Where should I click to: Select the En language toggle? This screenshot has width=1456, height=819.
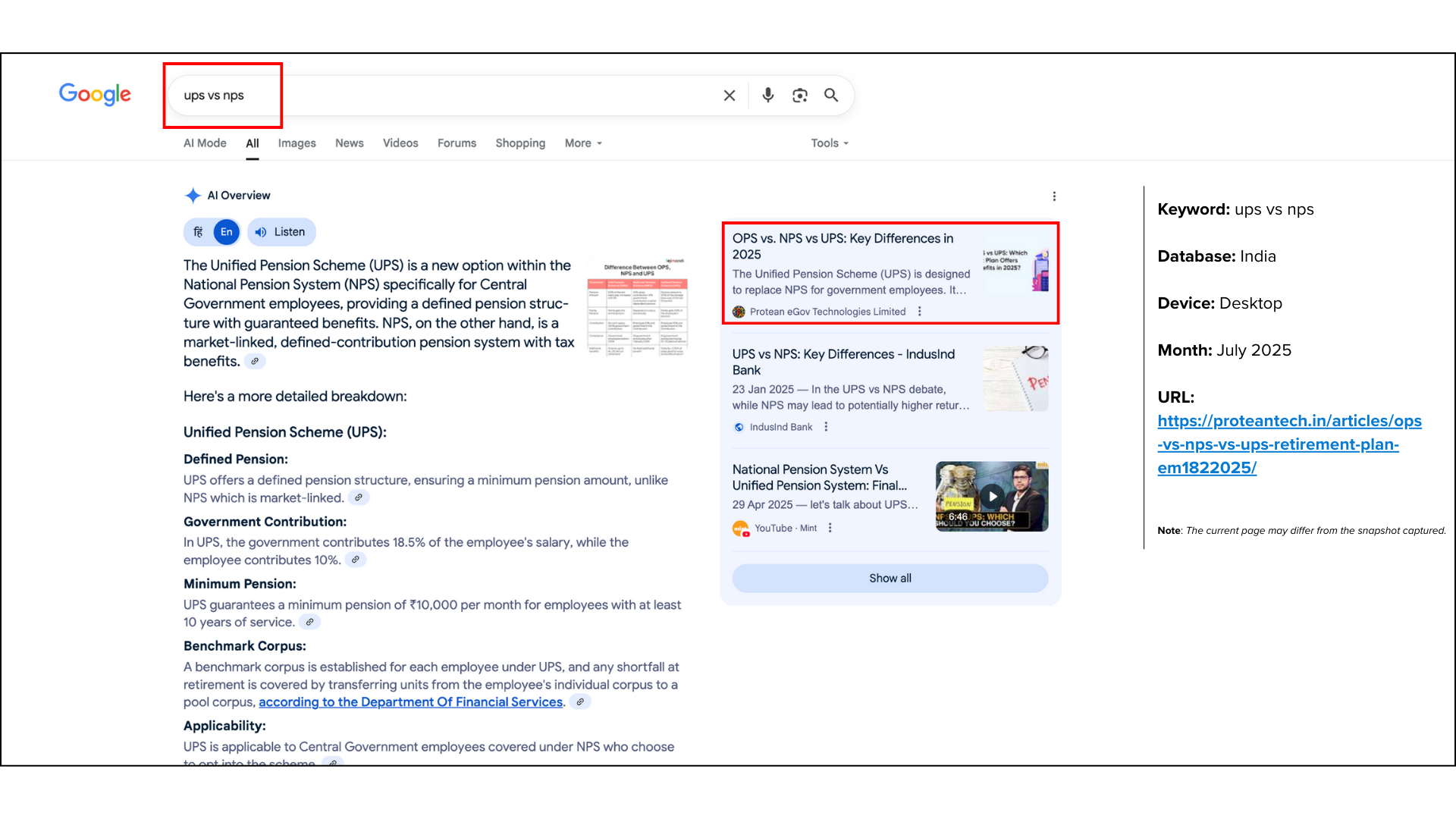[227, 232]
